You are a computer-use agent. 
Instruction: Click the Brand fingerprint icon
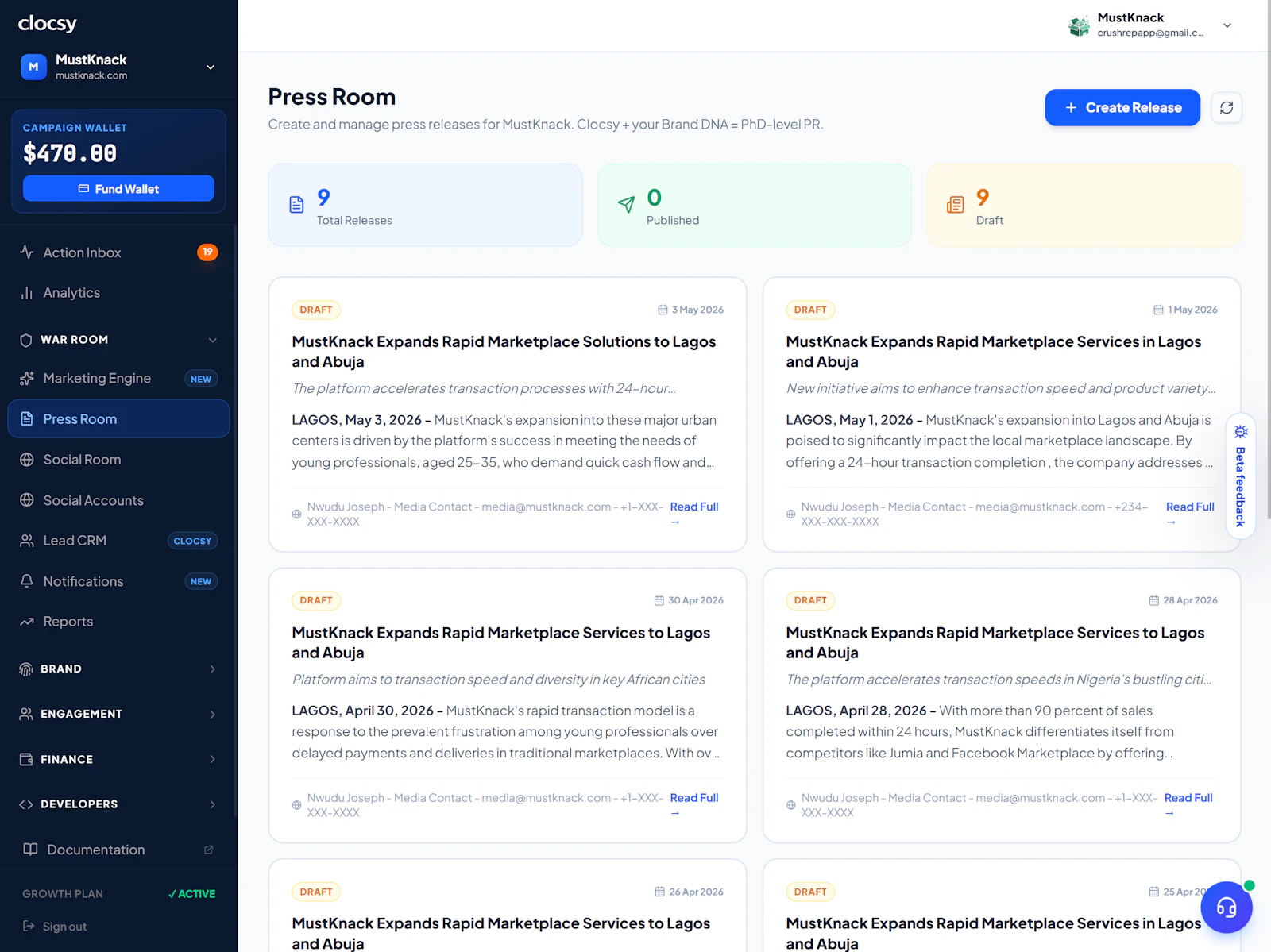tap(26, 669)
